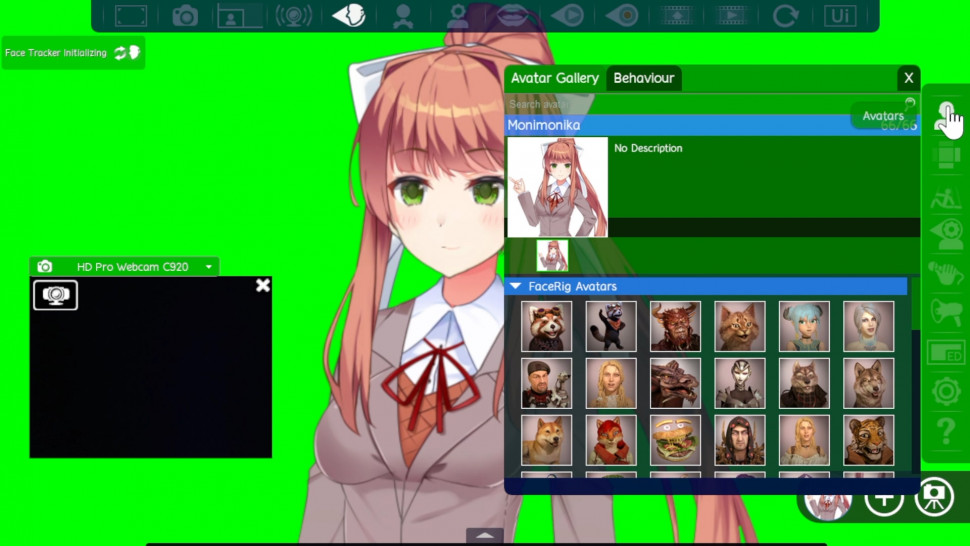
Task: Select the grey wolf avatar
Action: pos(868,383)
